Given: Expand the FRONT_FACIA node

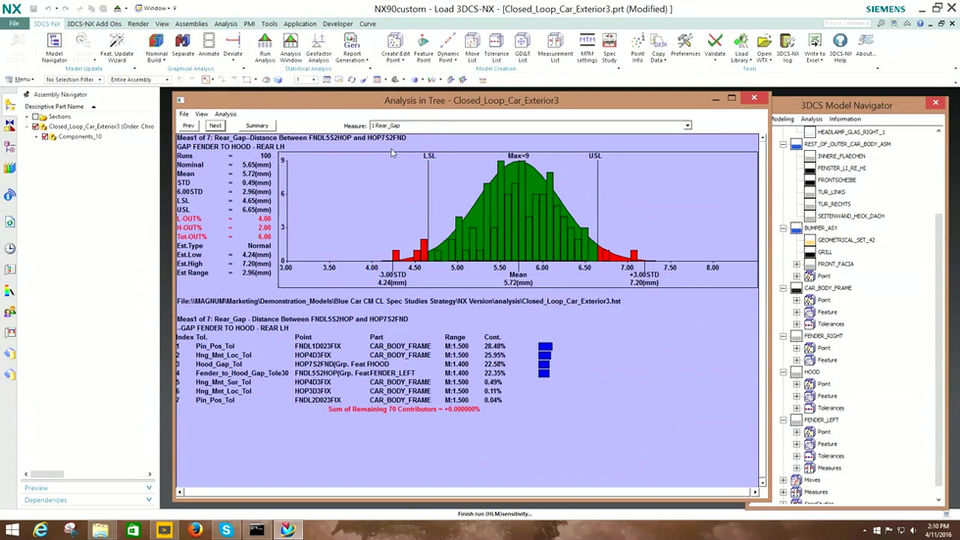Looking at the screenshot, I should pyautogui.click(x=797, y=264).
